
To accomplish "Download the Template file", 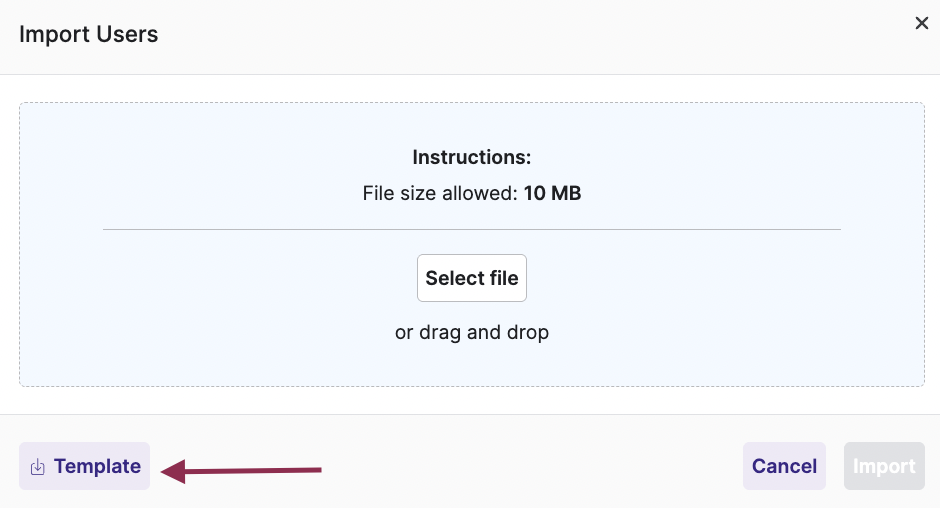I will tap(85, 466).
